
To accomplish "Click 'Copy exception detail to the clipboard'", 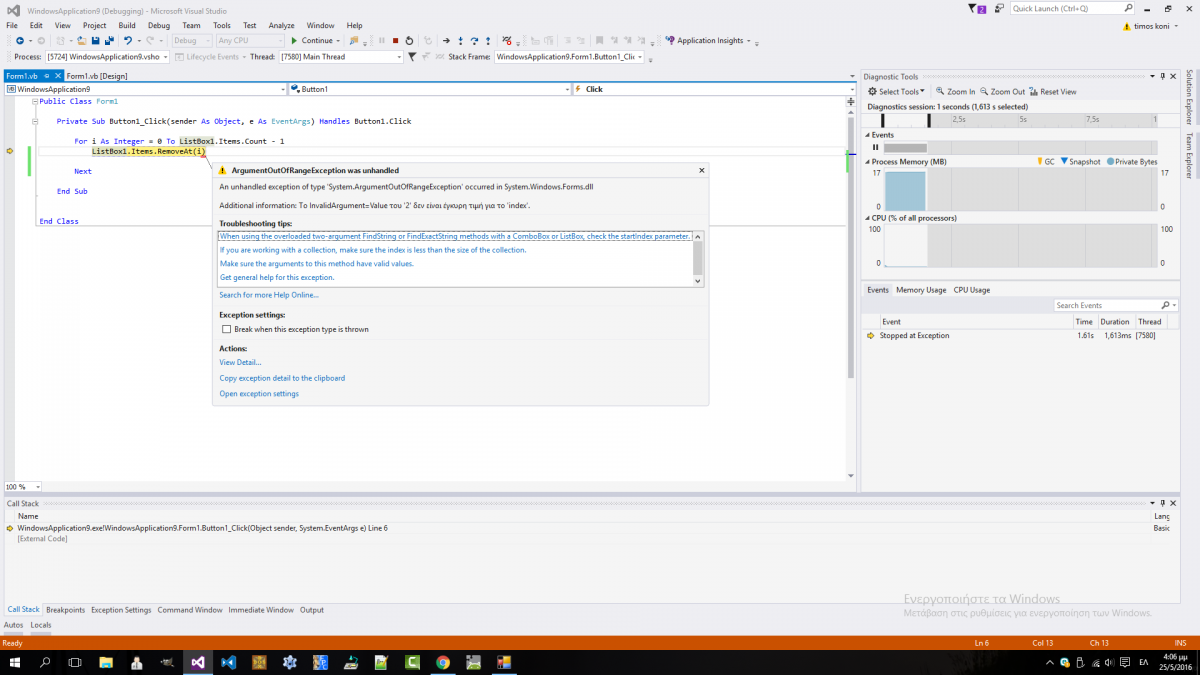I will click(283, 379).
